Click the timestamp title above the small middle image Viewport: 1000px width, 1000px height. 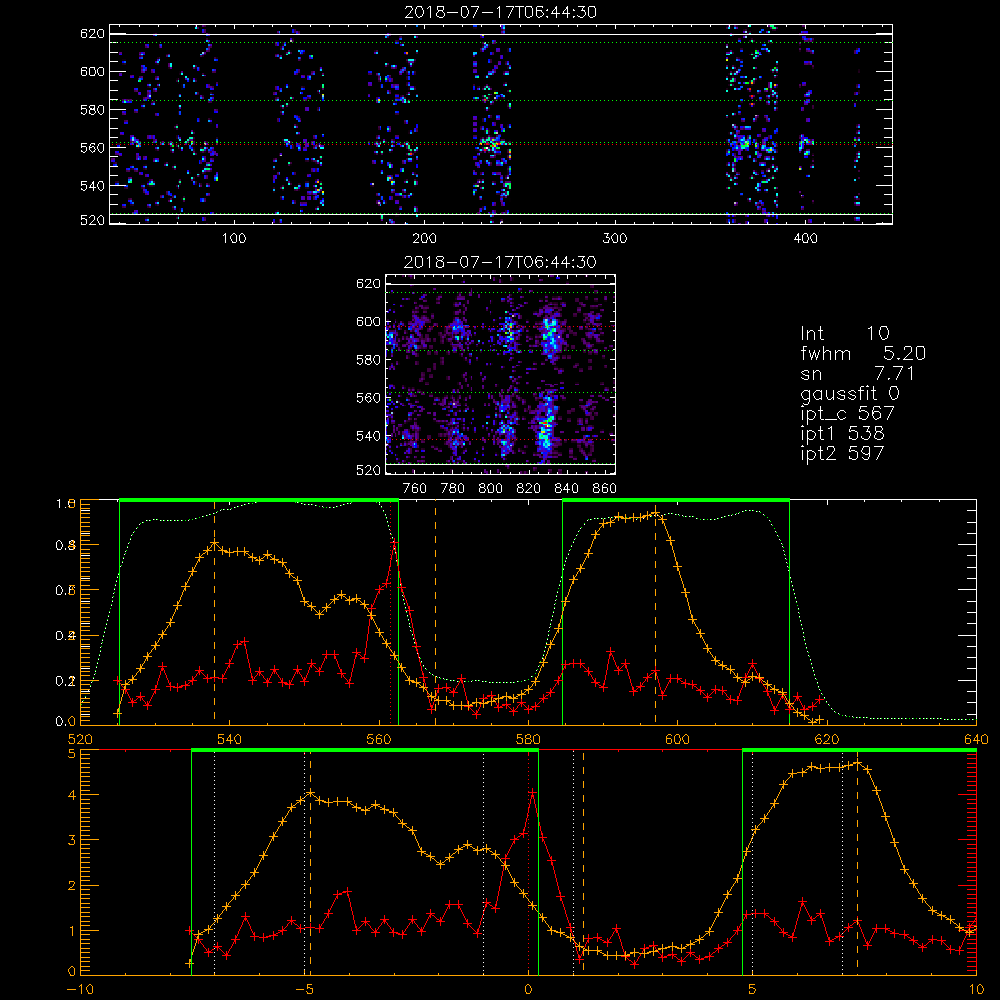pyautogui.click(x=500, y=262)
